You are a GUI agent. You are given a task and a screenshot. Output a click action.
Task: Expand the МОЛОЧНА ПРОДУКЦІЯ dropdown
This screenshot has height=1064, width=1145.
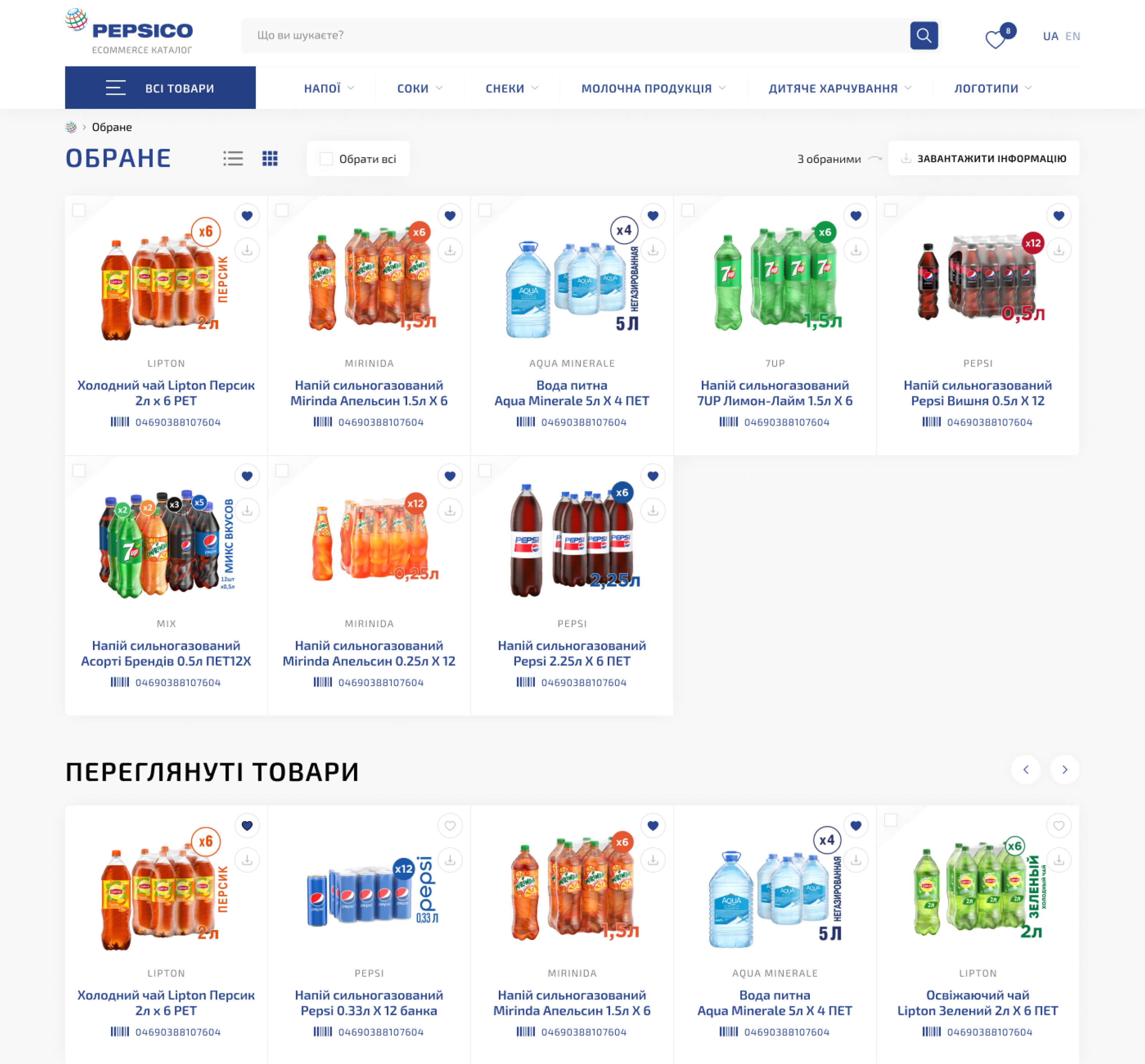pyautogui.click(x=653, y=88)
